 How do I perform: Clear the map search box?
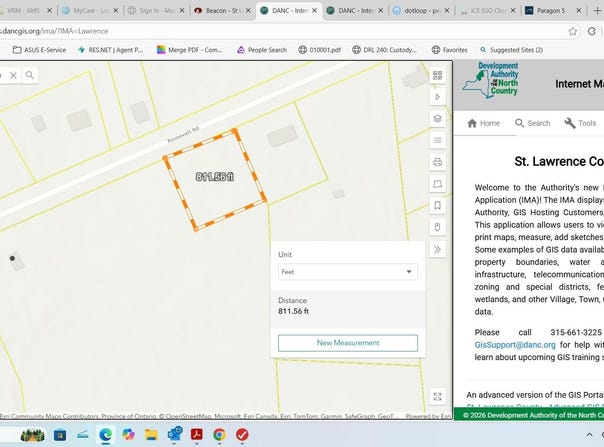tap(13, 76)
